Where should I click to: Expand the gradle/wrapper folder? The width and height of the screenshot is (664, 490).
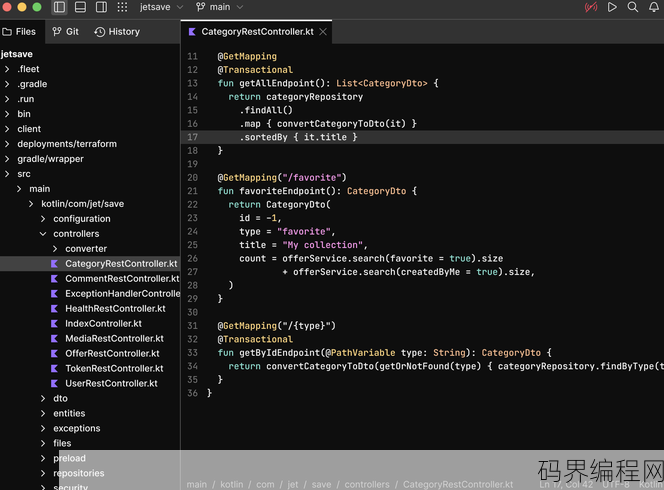tap(7, 159)
